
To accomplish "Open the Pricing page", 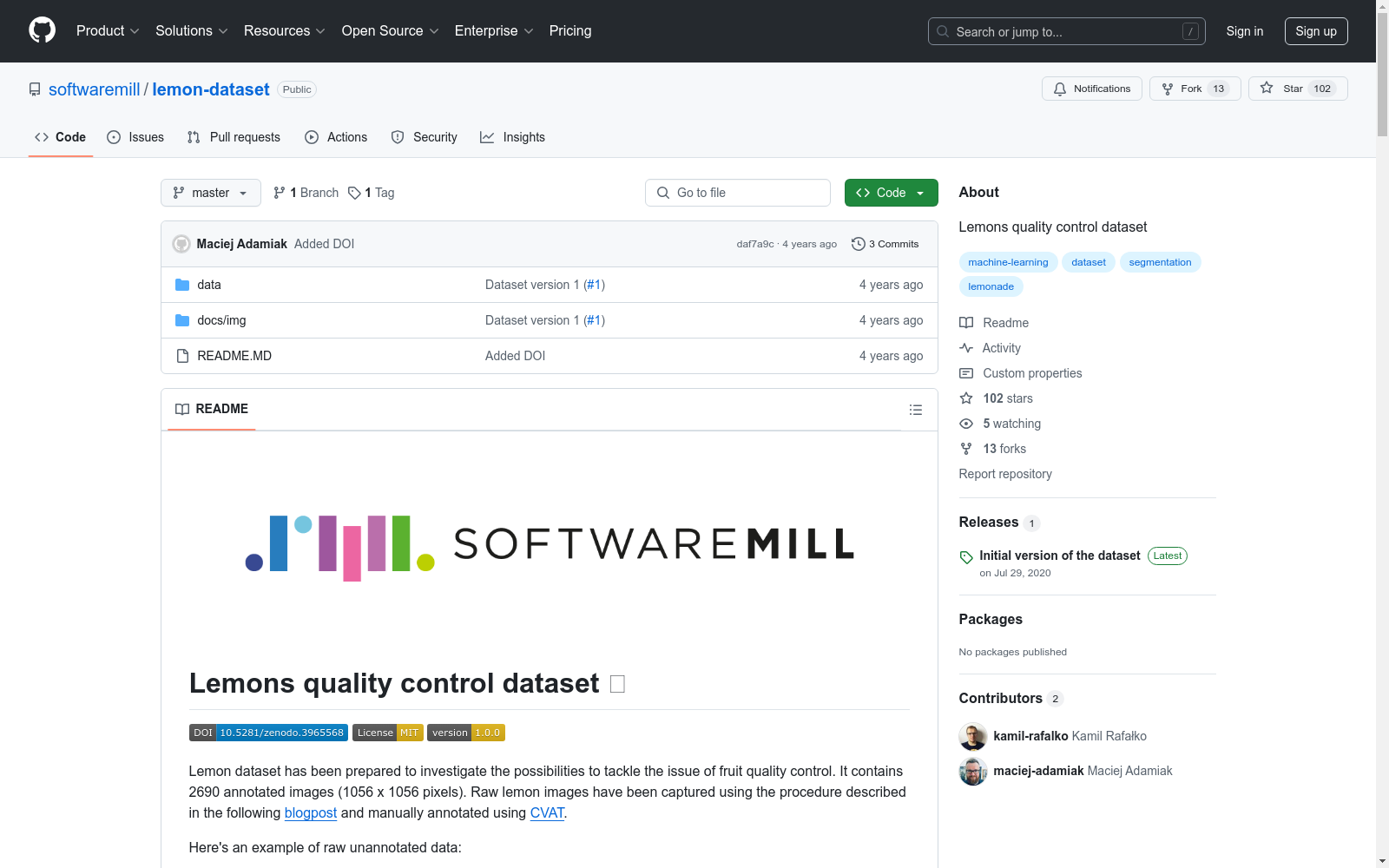I will click(570, 31).
